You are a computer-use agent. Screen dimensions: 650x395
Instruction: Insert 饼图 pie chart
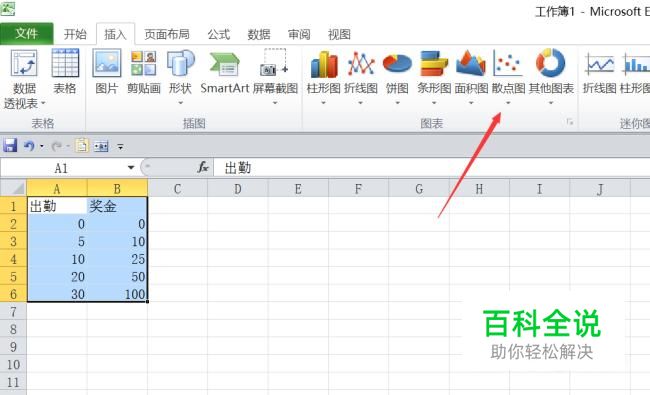[x=397, y=64]
